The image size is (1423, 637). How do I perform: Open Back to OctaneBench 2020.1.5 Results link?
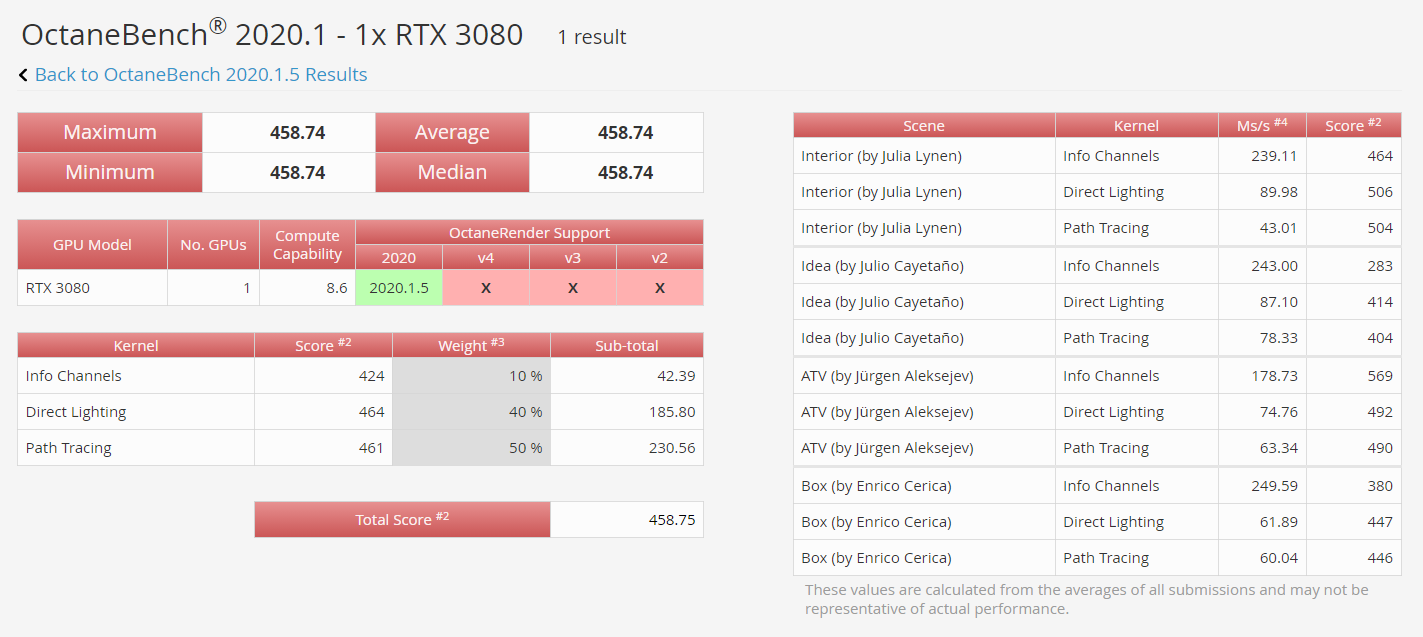[x=201, y=75]
